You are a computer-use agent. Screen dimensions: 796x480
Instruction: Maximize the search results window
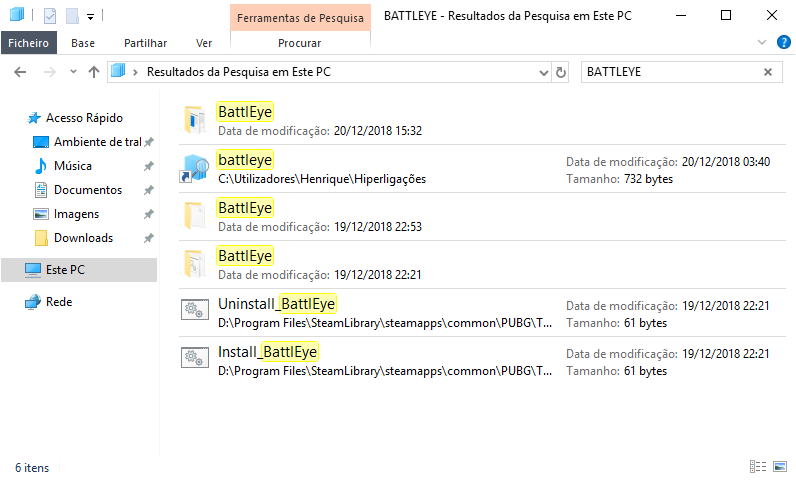[726, 15]
